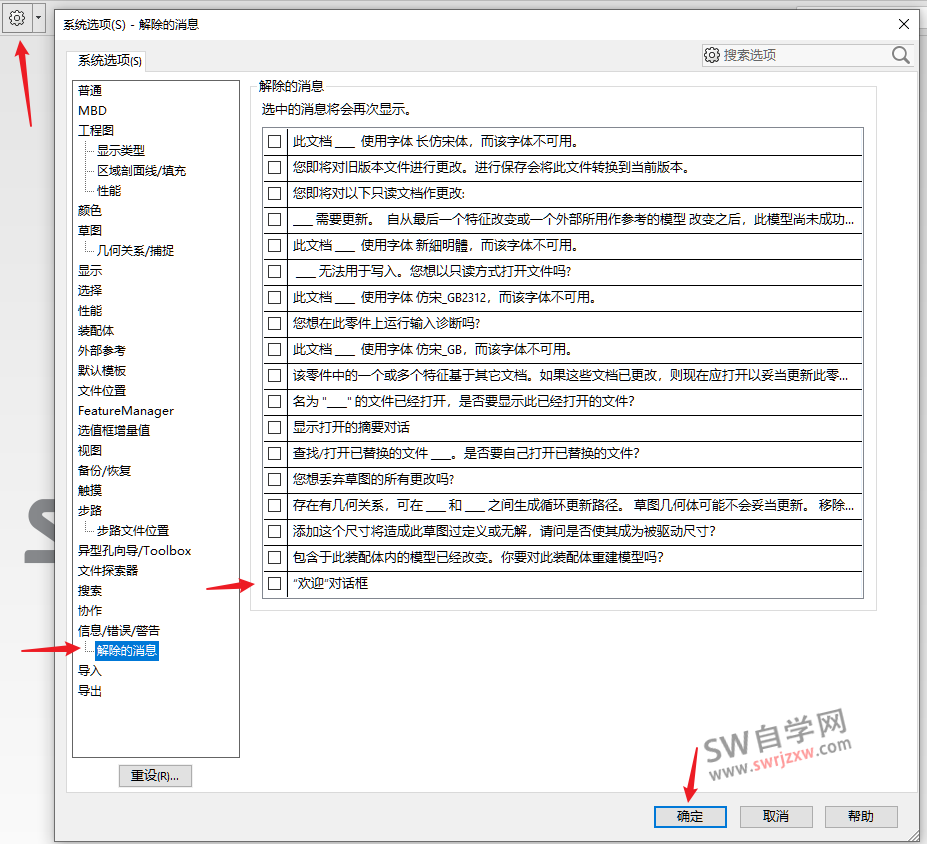Select the 异型孔向导/Toolbox category

133,550
